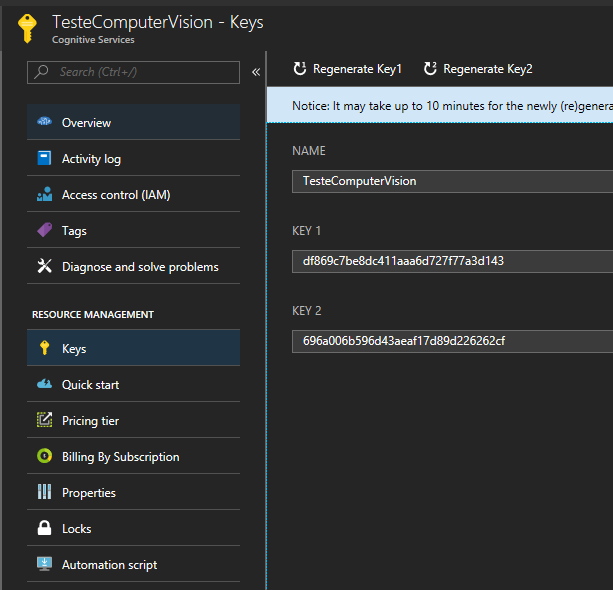Click the NAME label
The height and width of the screenshot is (590, 613).
[309, 151]
